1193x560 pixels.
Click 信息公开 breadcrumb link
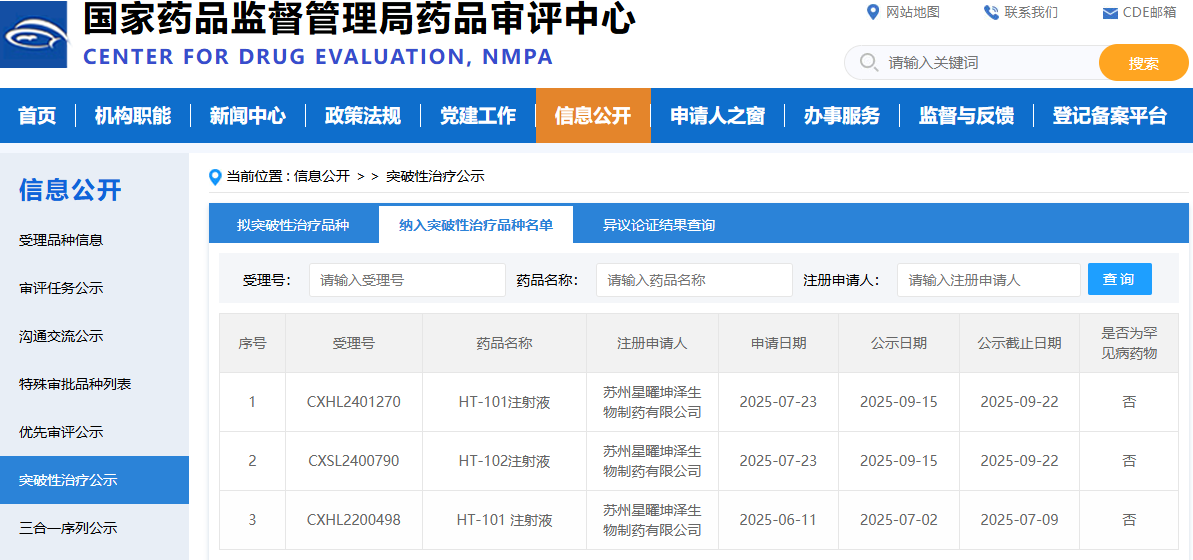point(321,176)
